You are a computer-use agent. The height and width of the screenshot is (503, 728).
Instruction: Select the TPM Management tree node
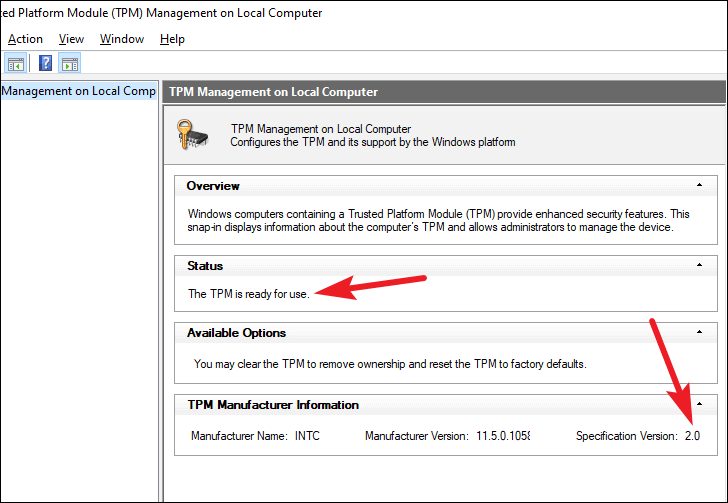click(x=79, y=91)
